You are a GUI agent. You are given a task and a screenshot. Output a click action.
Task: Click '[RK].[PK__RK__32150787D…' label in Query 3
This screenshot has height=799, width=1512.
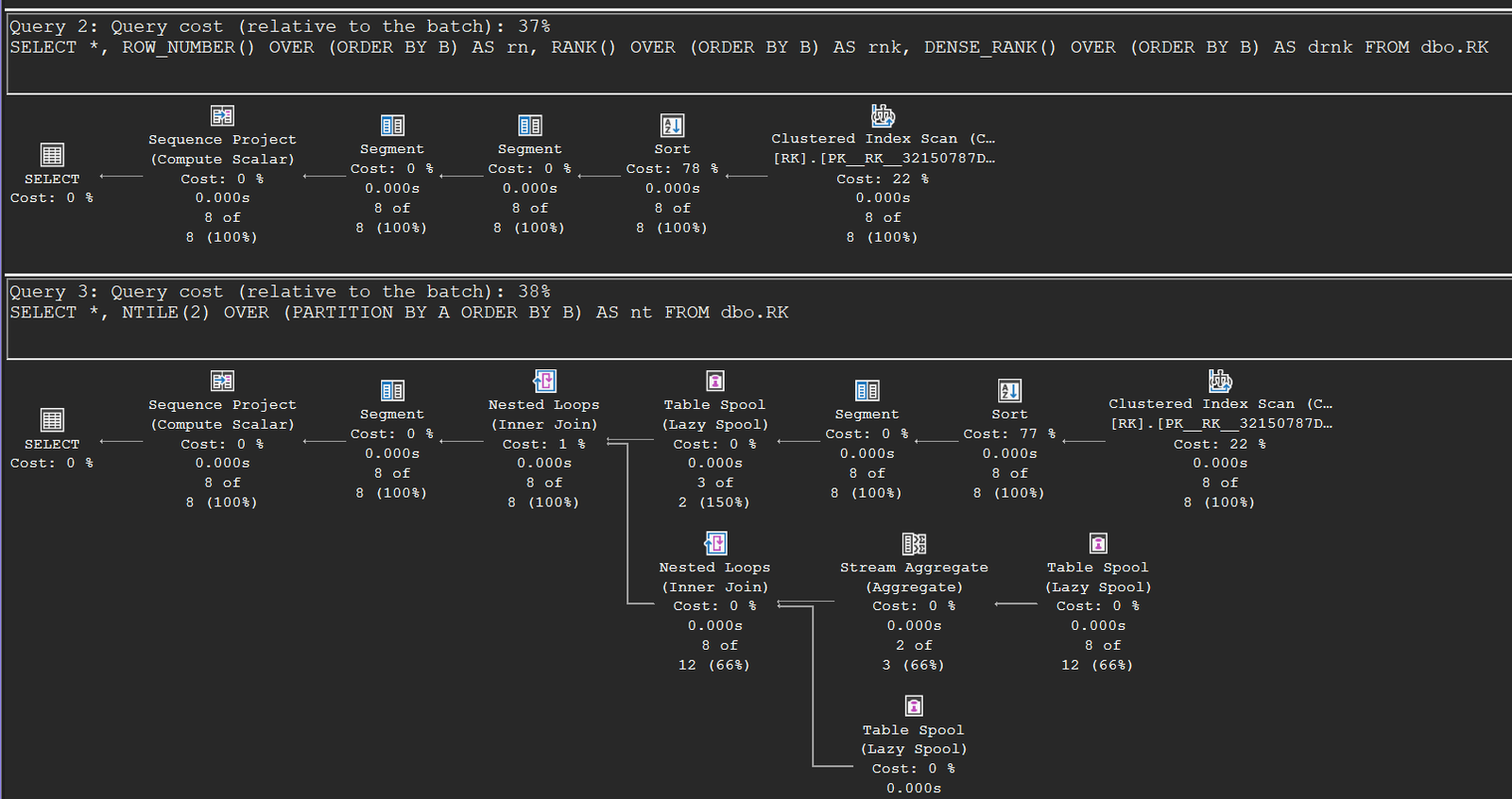point(1221,424)
